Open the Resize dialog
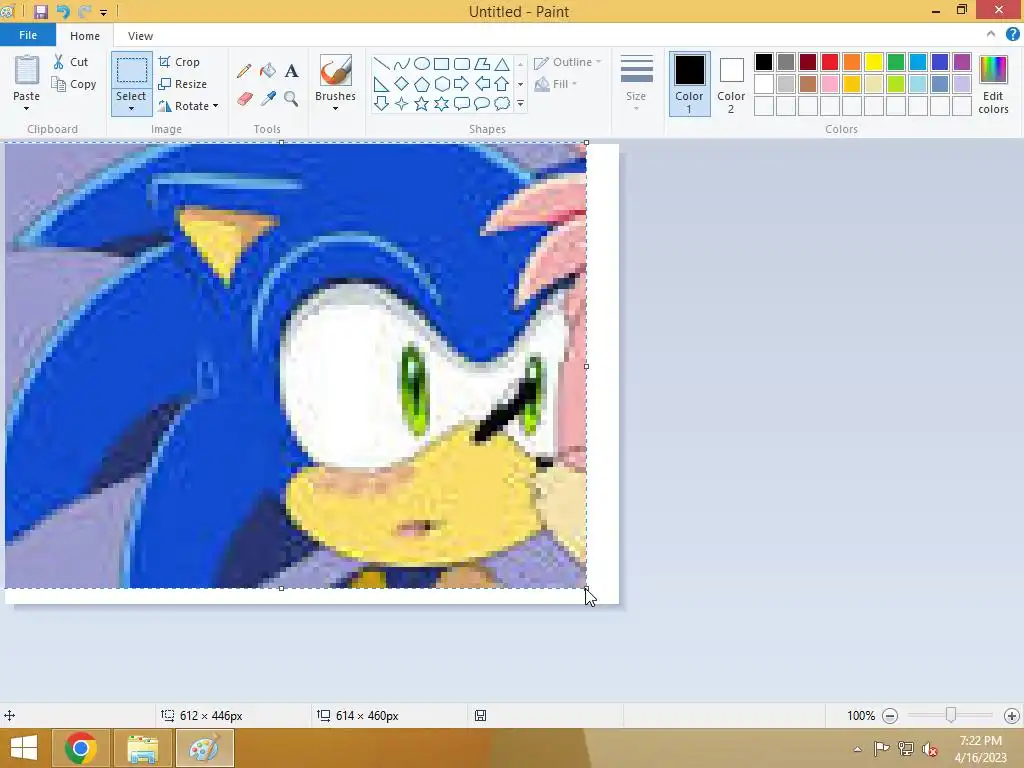The width and height of the screenshot is (1024, 768). pyautogui.click(x=183, y=84)
